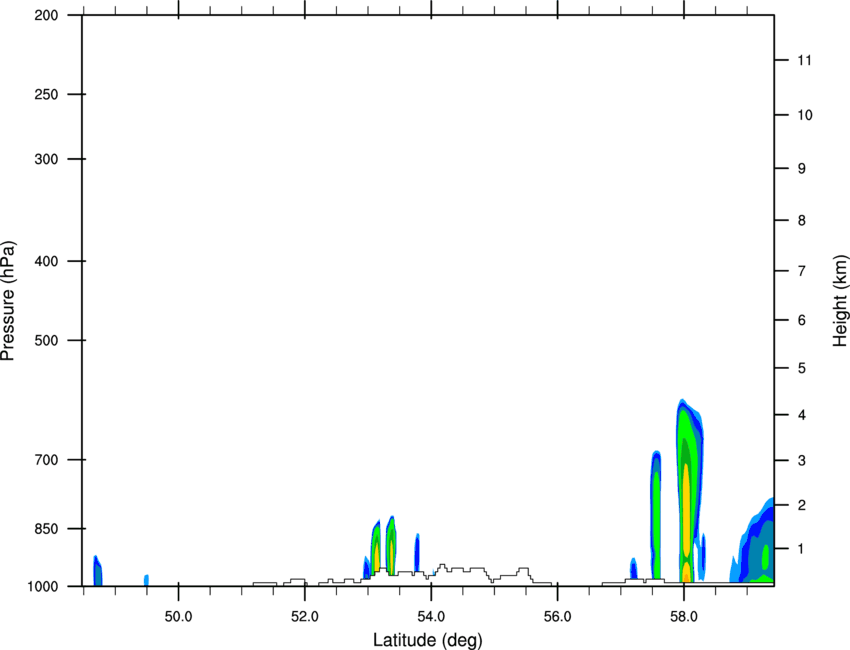Image resolution: width=850 pixels, height=650 pixels.
Task: Click the 54.0 latitude tick label
Action: [431, 616]
